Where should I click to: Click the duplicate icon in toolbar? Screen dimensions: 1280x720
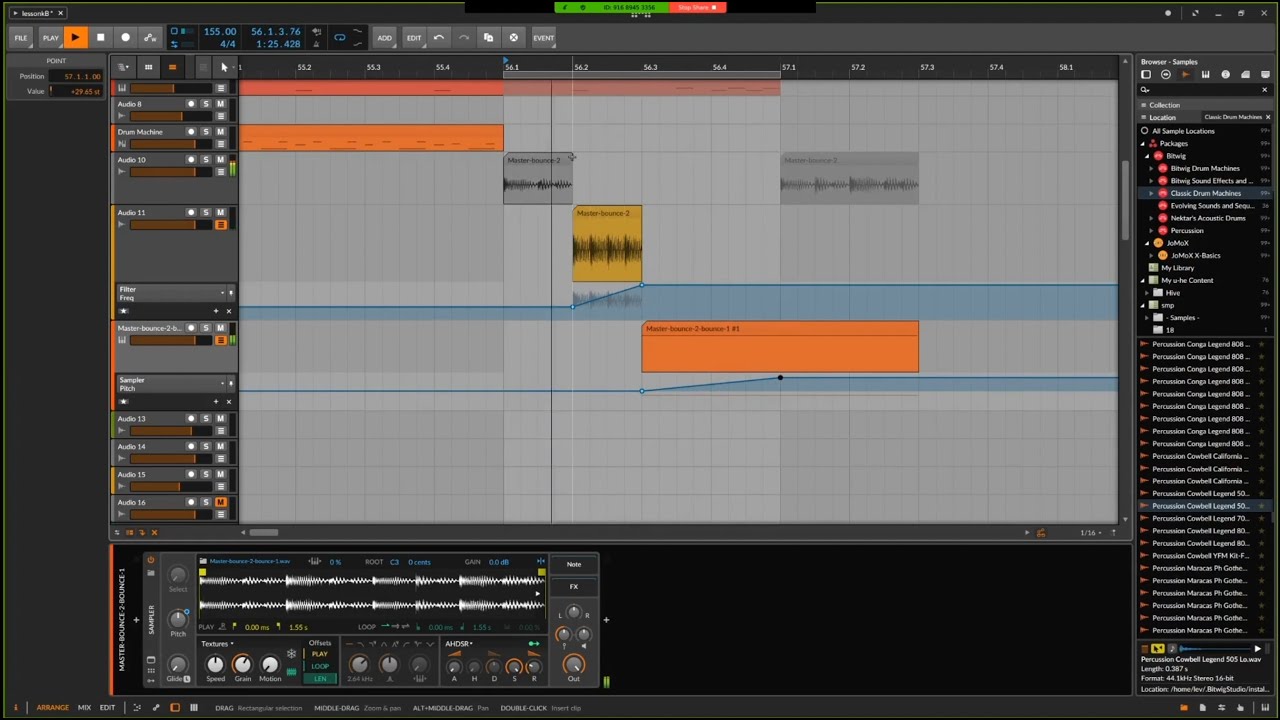point(488,38)
